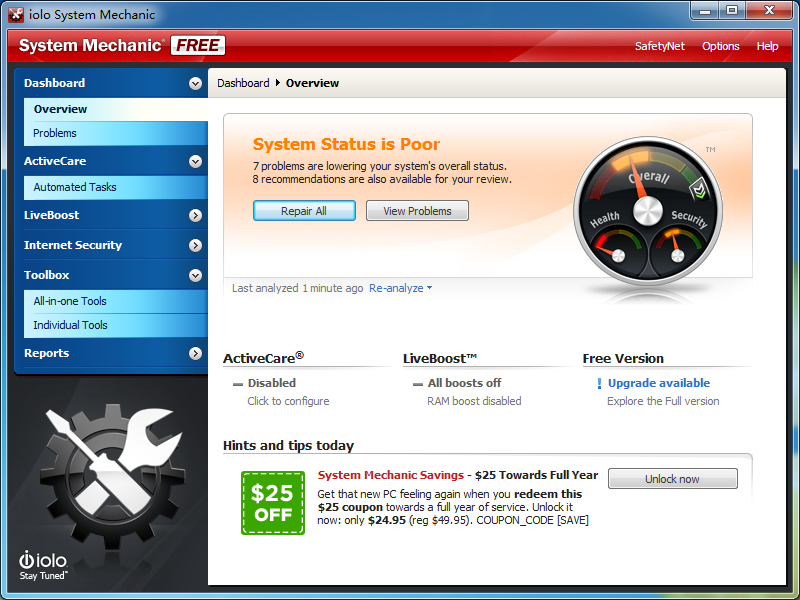Click the green $25 OFF coupon badge
800x600 pixels.
[272, 503]
